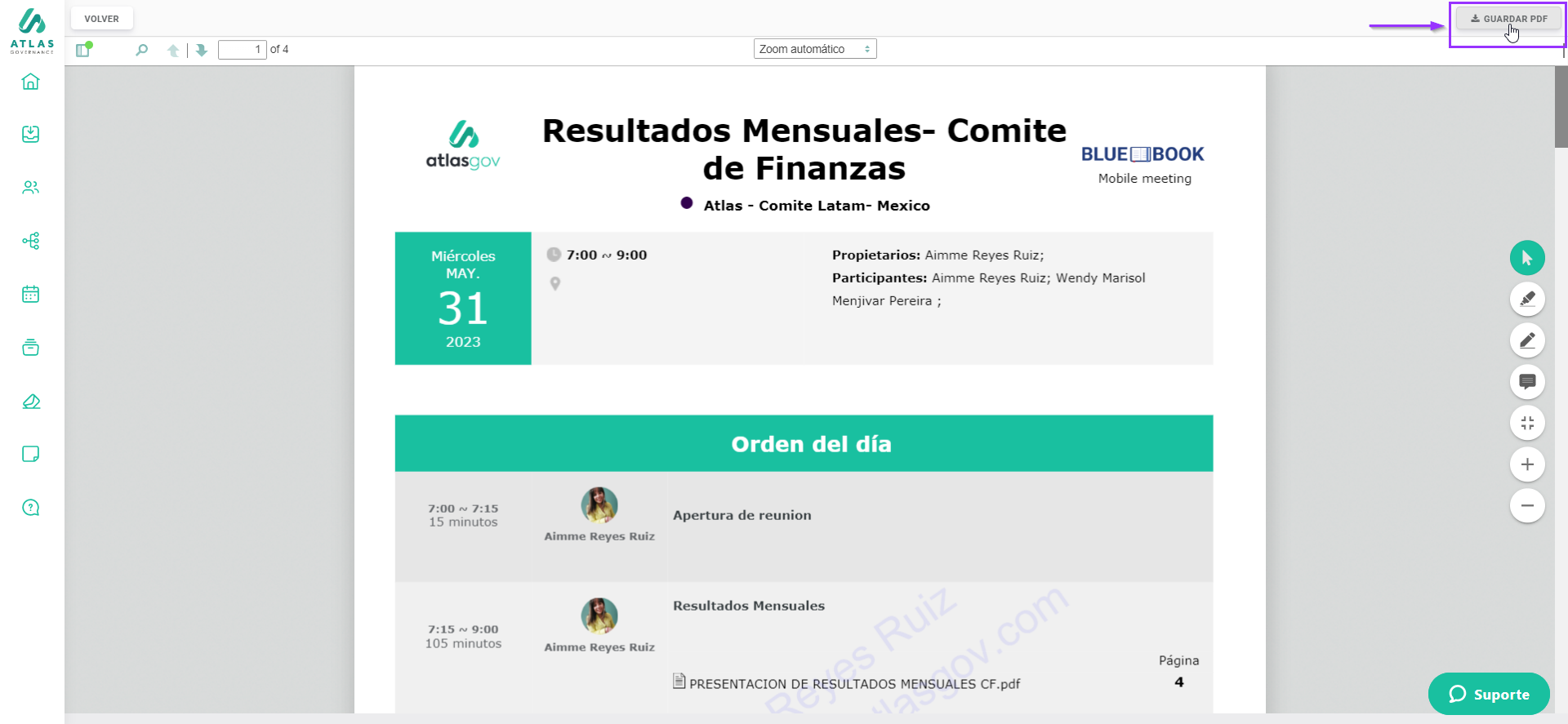Select the highlighter tool

click(1527, 299)
